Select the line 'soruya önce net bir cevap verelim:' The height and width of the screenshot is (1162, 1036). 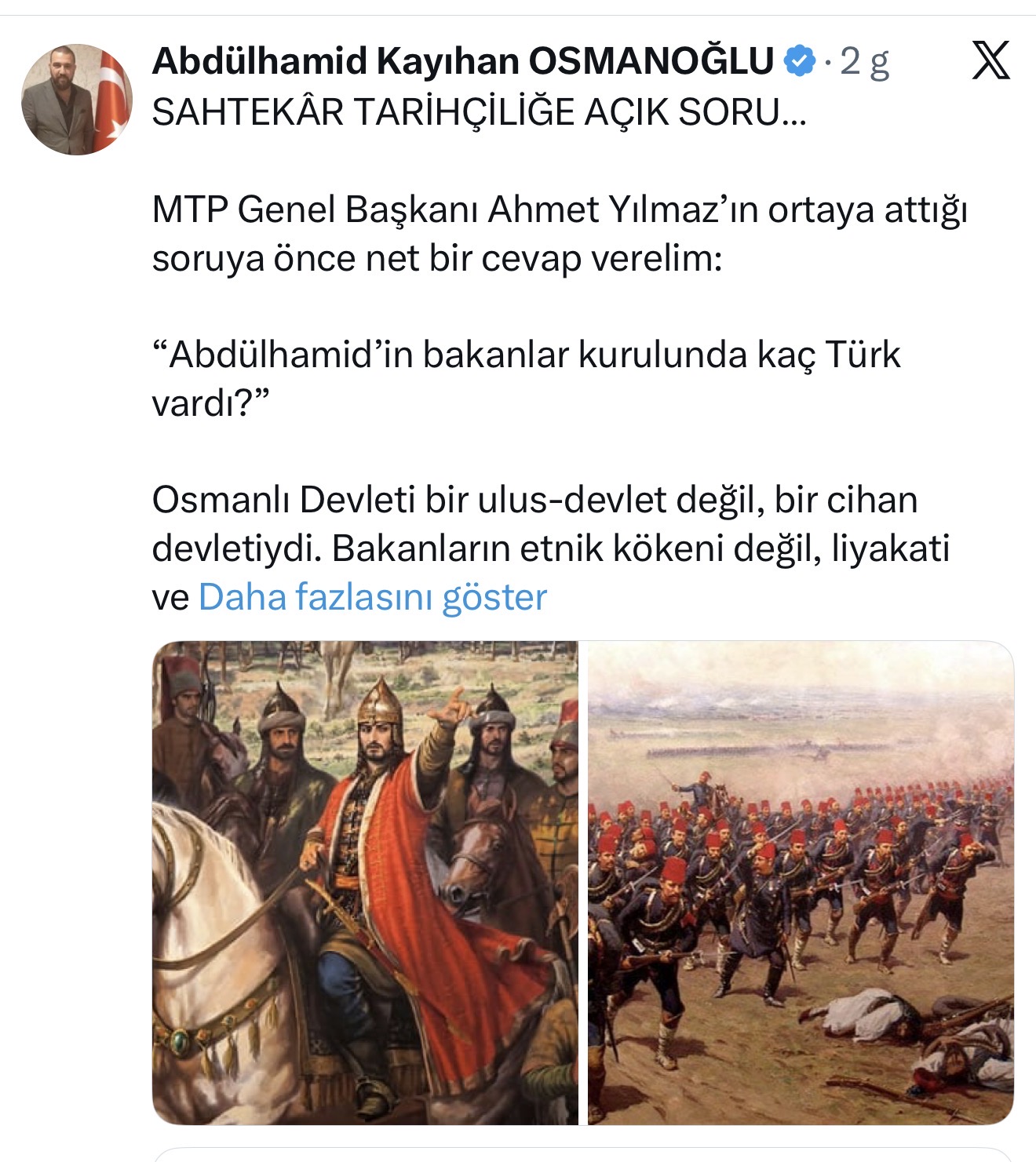[x=436, y=258]
